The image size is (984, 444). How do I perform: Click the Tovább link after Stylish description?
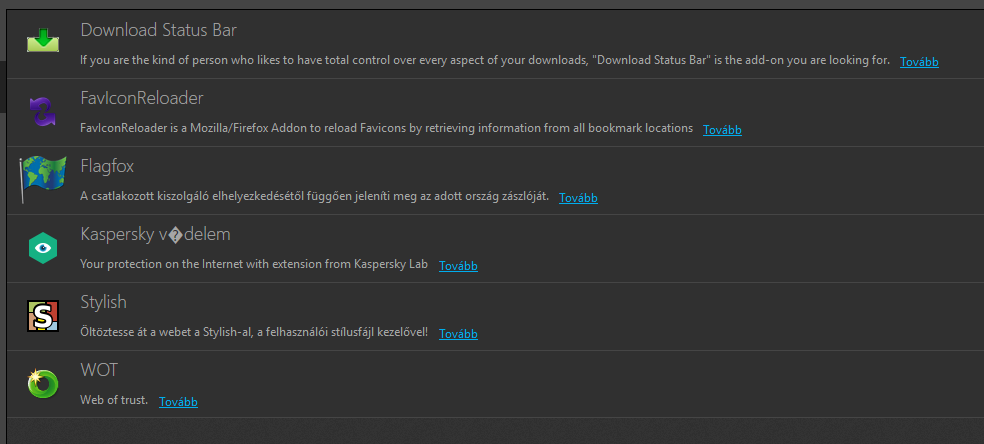(x=458, y=333)
